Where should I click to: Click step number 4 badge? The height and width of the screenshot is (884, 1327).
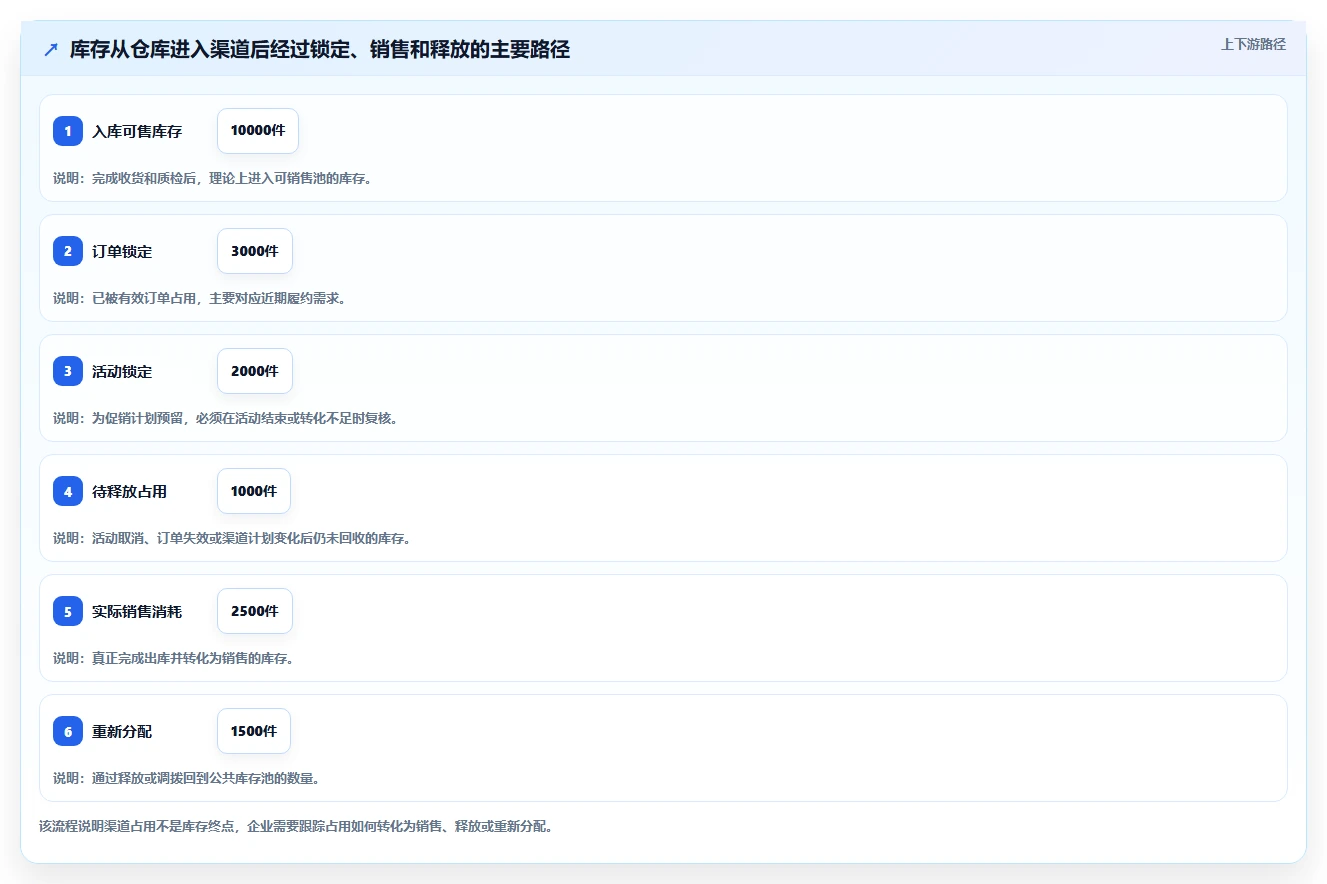pyautogui.click(x=68, y=491)
